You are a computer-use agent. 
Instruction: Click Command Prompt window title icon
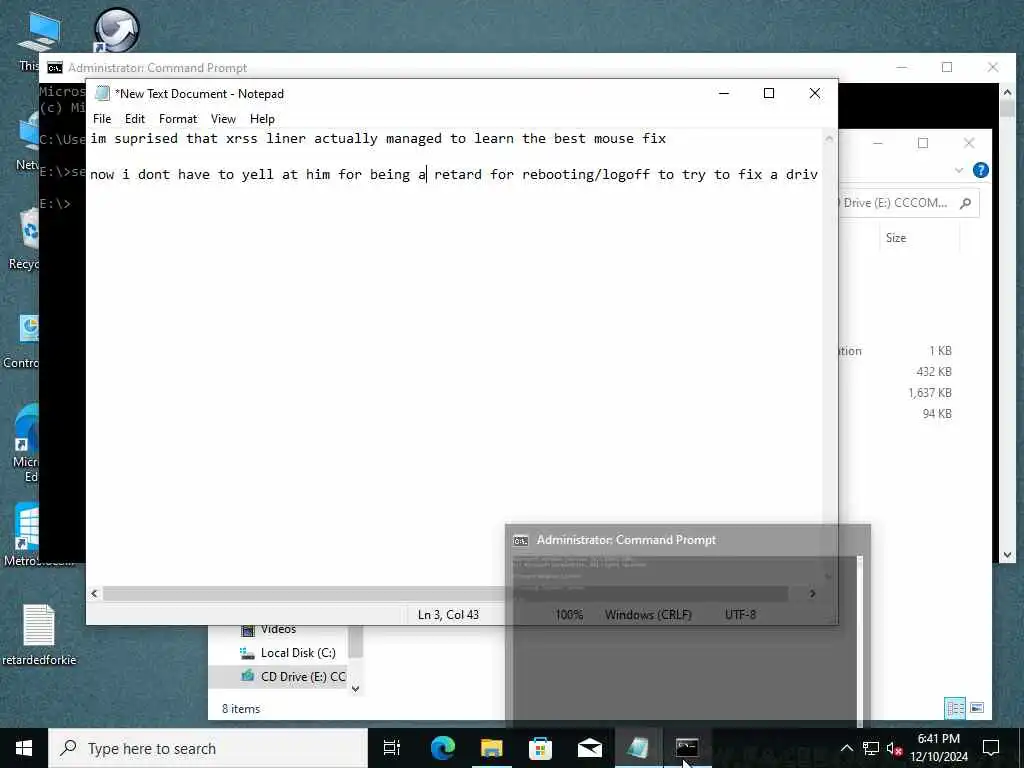tap(55, 68)
